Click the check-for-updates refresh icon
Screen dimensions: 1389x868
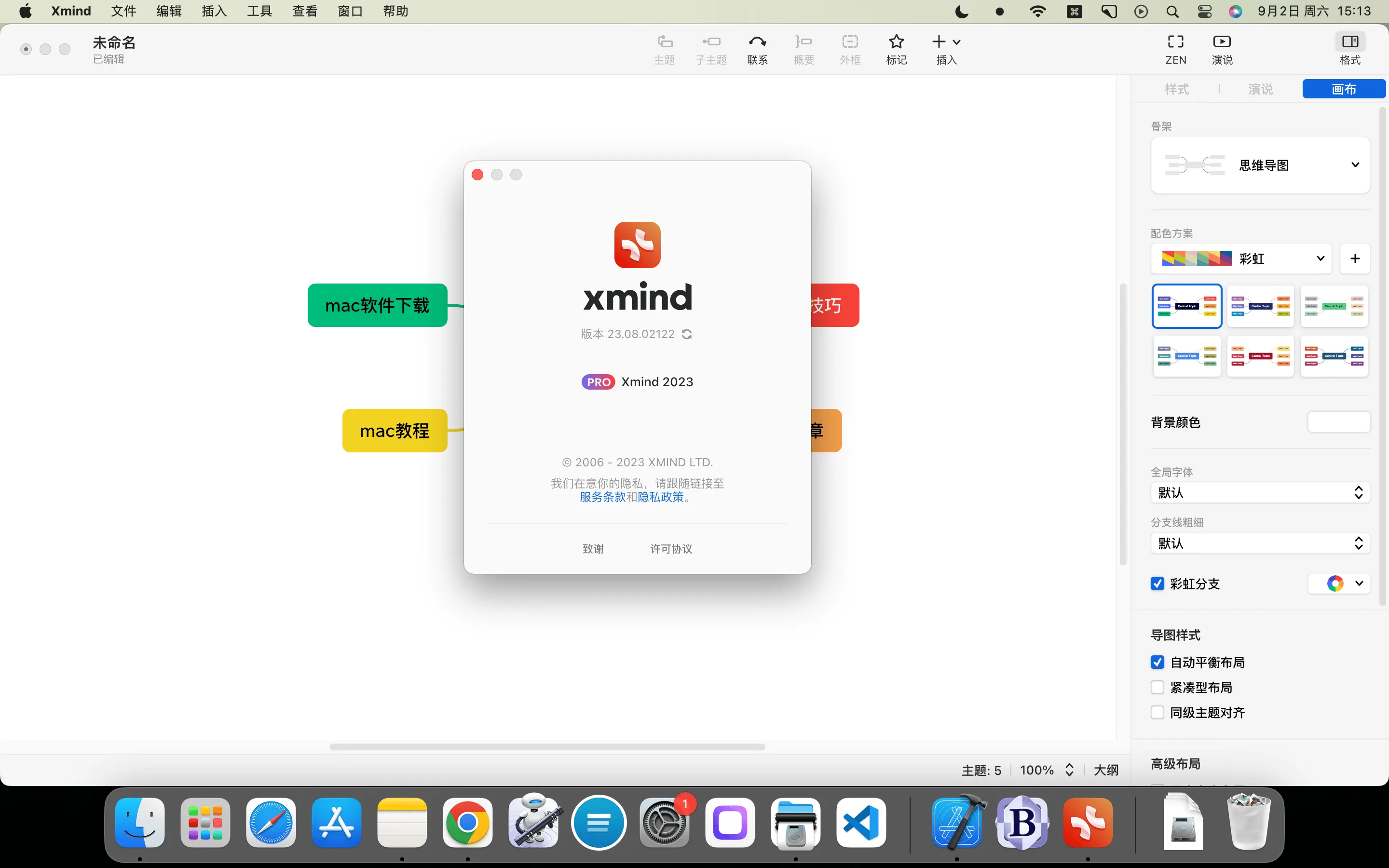(687, 334)
